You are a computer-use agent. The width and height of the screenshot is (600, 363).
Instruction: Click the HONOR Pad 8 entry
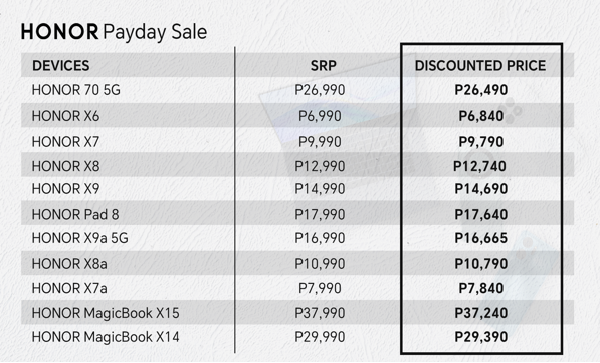click(x=75, y=215)
